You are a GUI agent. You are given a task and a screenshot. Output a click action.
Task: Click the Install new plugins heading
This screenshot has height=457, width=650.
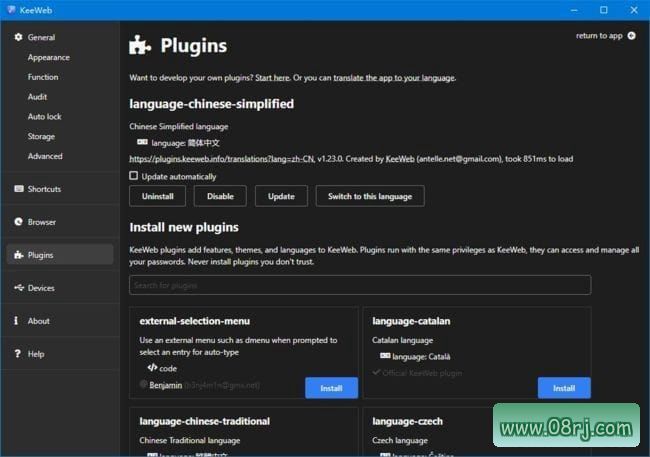[x=184, y=227]
